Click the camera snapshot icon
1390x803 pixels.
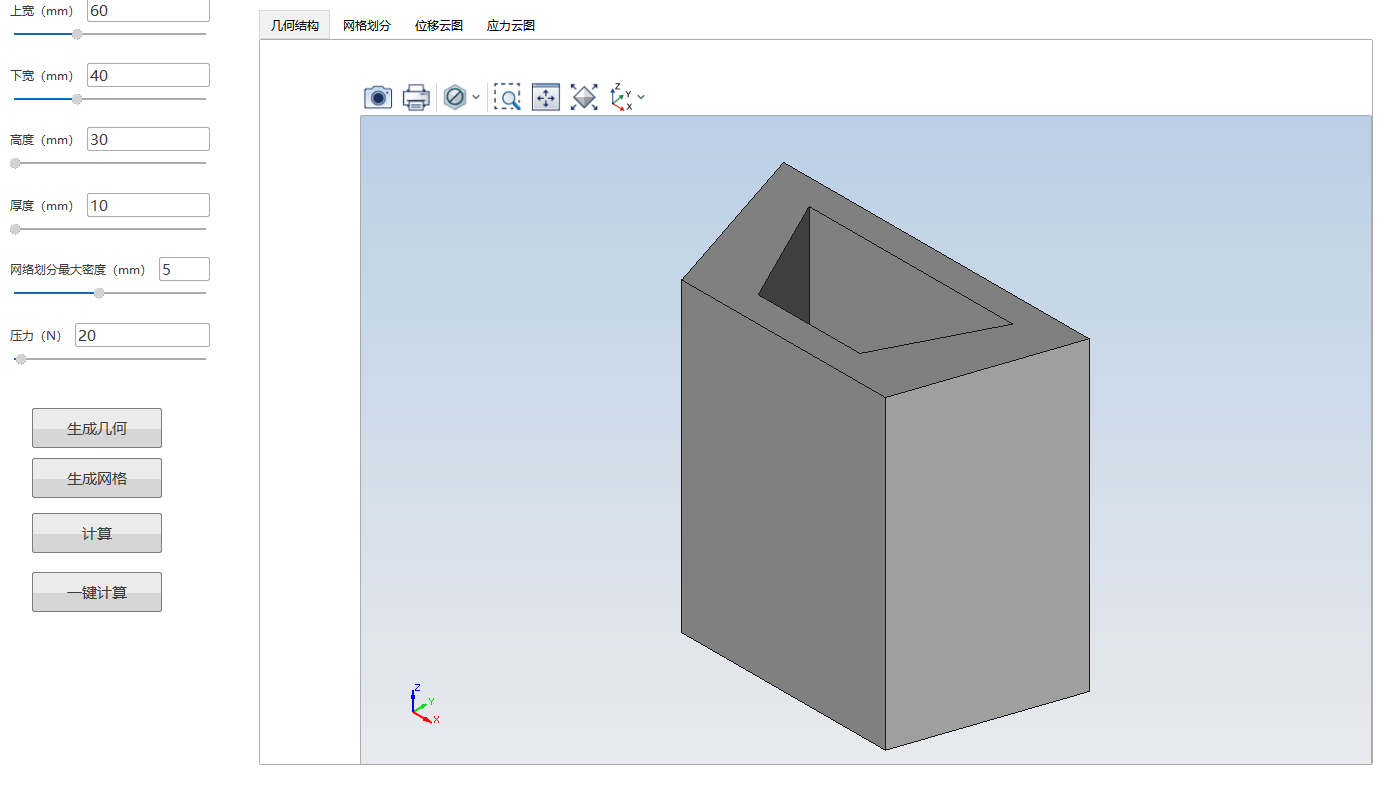click(378, 97)
